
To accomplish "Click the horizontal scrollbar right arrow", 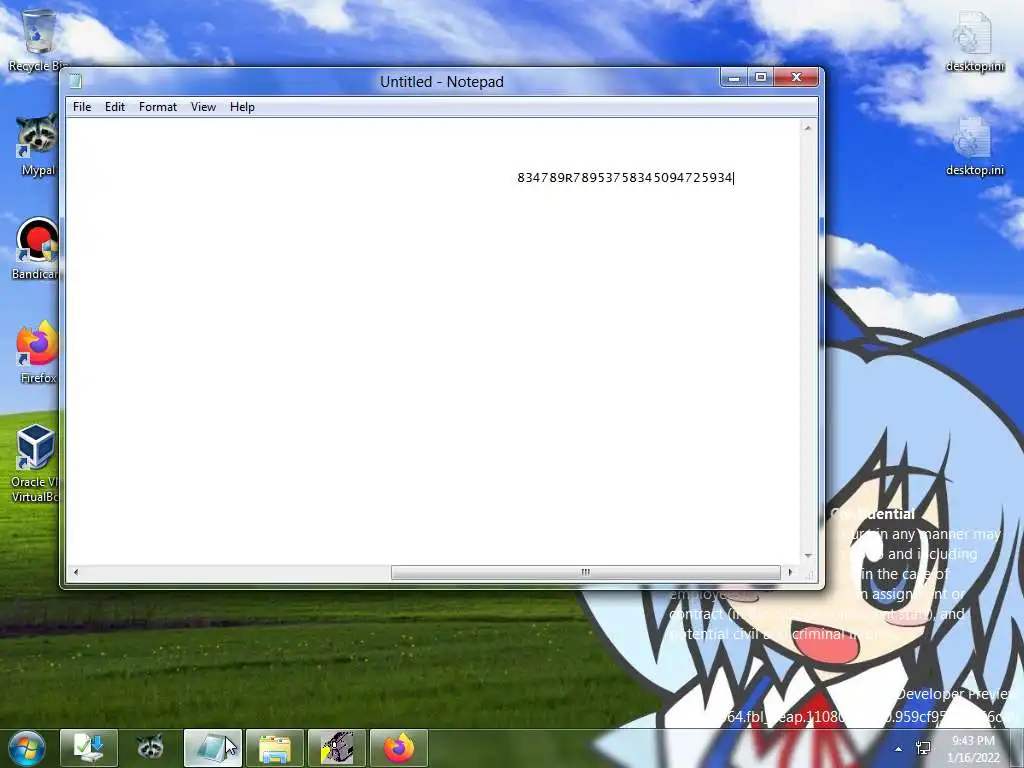I will coord(790,572).
